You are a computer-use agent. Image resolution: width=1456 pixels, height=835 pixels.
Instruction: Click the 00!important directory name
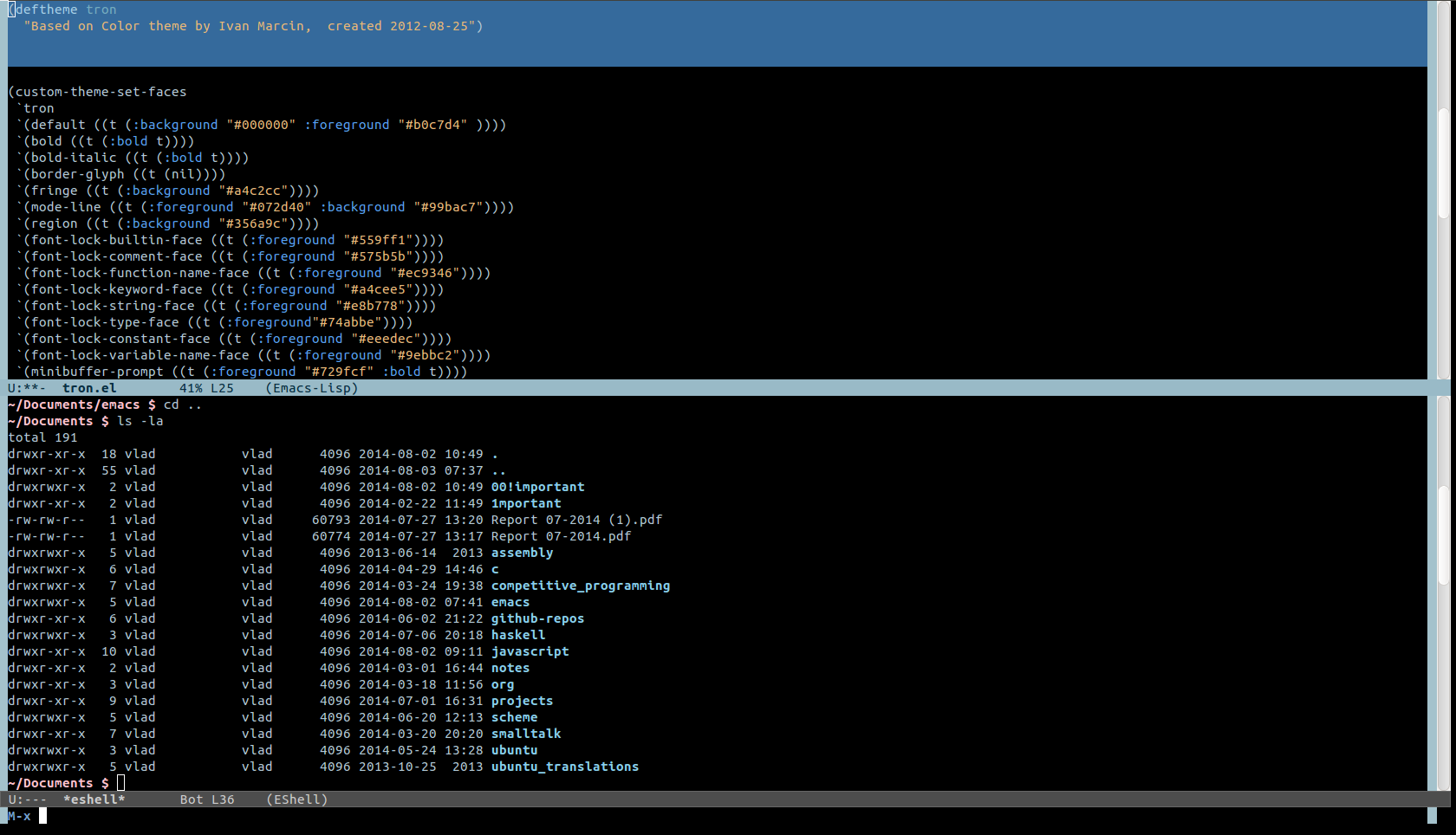(538, 487)
